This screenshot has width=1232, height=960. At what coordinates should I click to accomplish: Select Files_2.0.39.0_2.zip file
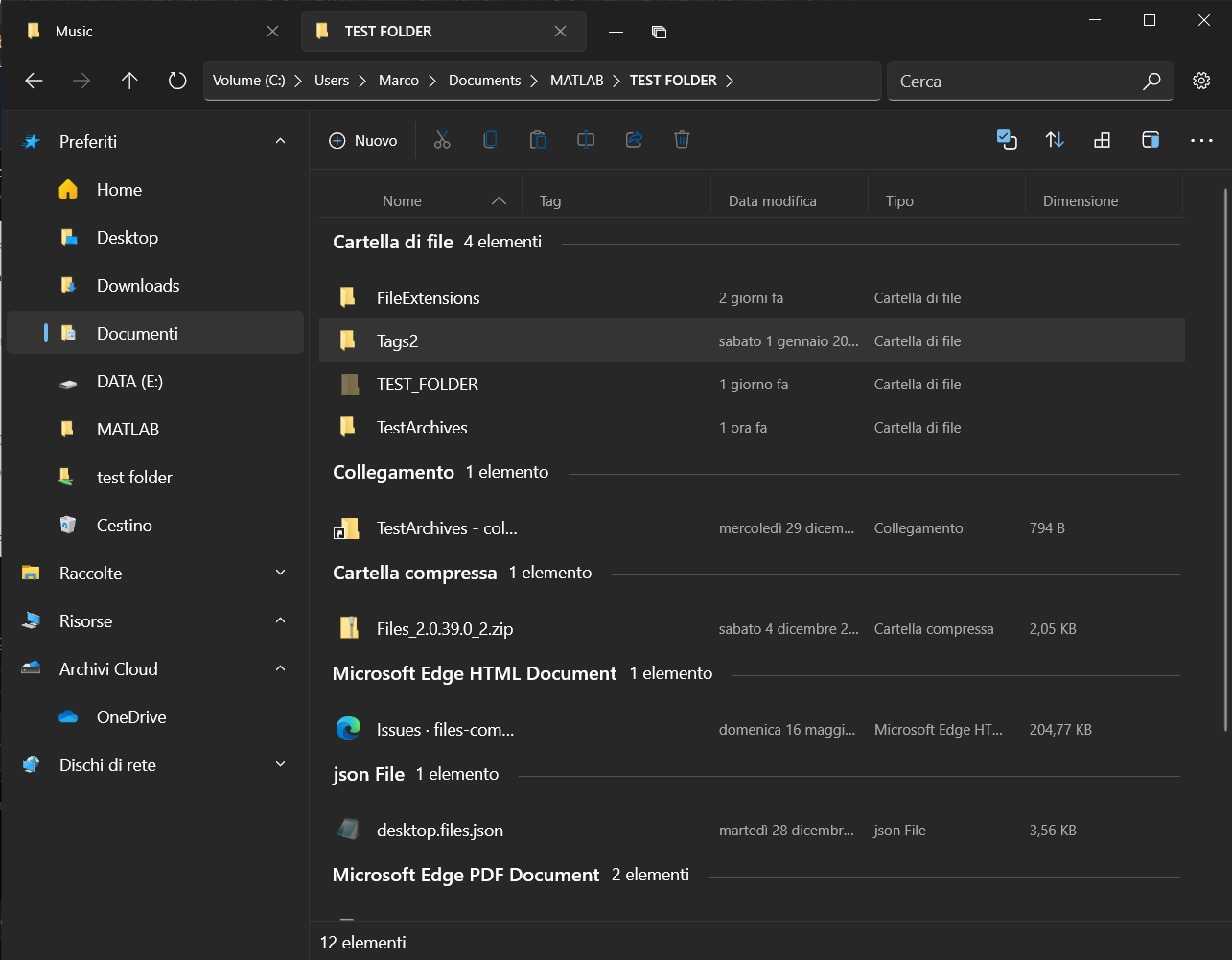point(752,628)
